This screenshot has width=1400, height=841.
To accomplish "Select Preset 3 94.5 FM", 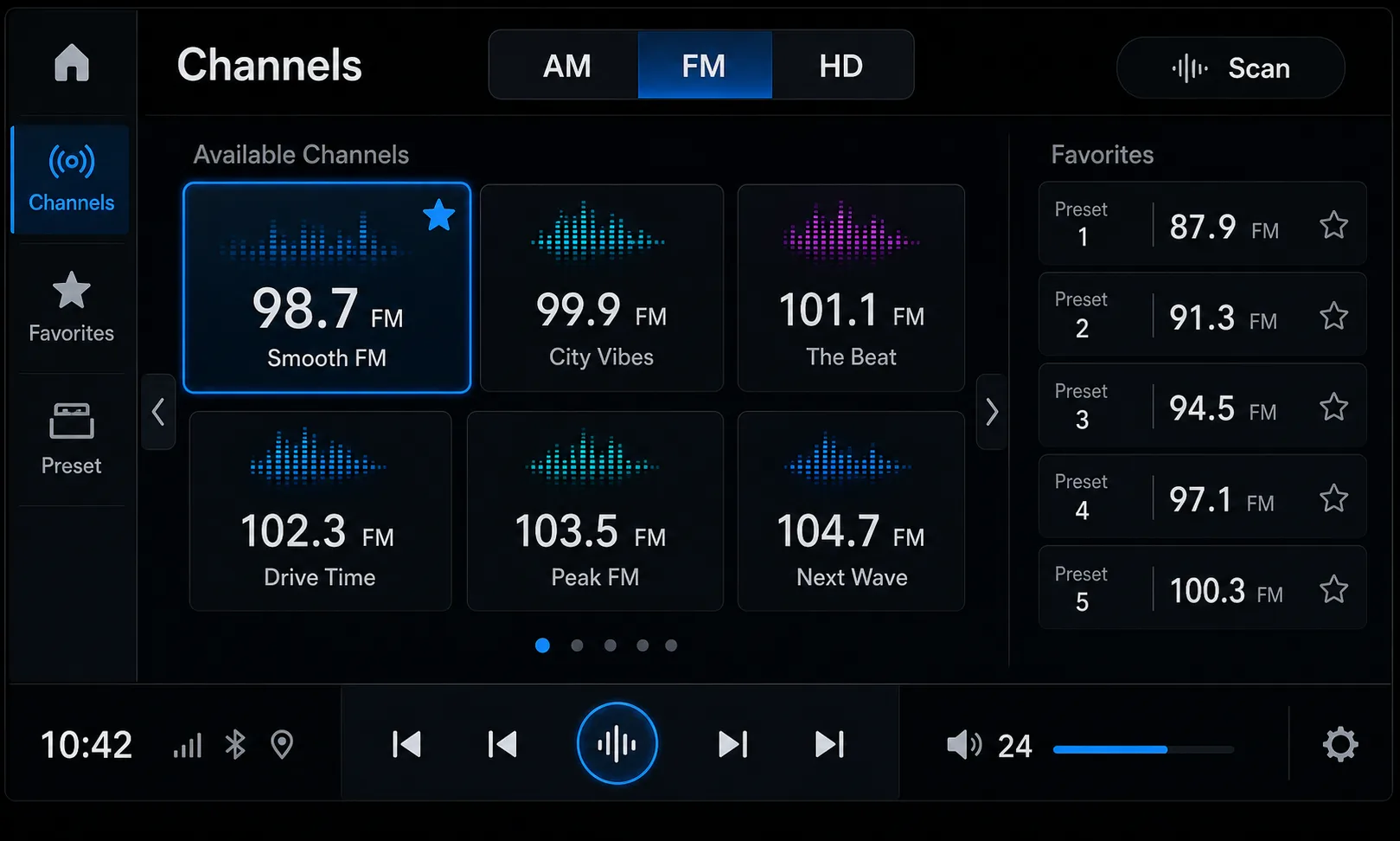I will point(1202,406).
